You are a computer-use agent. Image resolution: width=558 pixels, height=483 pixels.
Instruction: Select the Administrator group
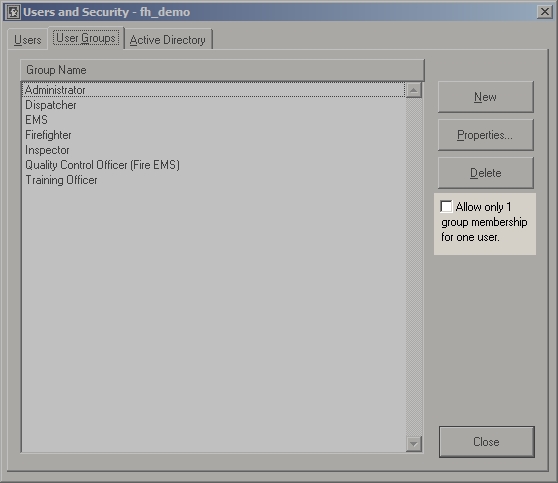click(x=213, y=90)
